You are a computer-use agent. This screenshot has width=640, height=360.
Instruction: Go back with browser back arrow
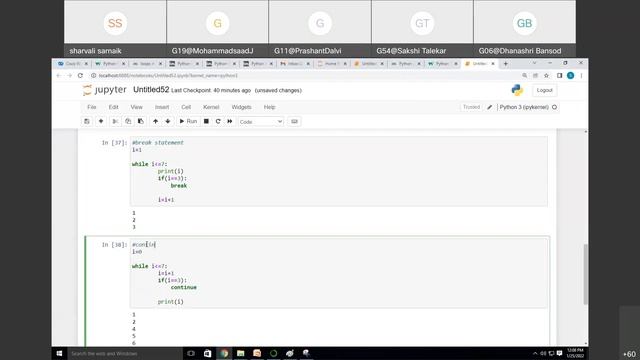(x=59, y=76)
